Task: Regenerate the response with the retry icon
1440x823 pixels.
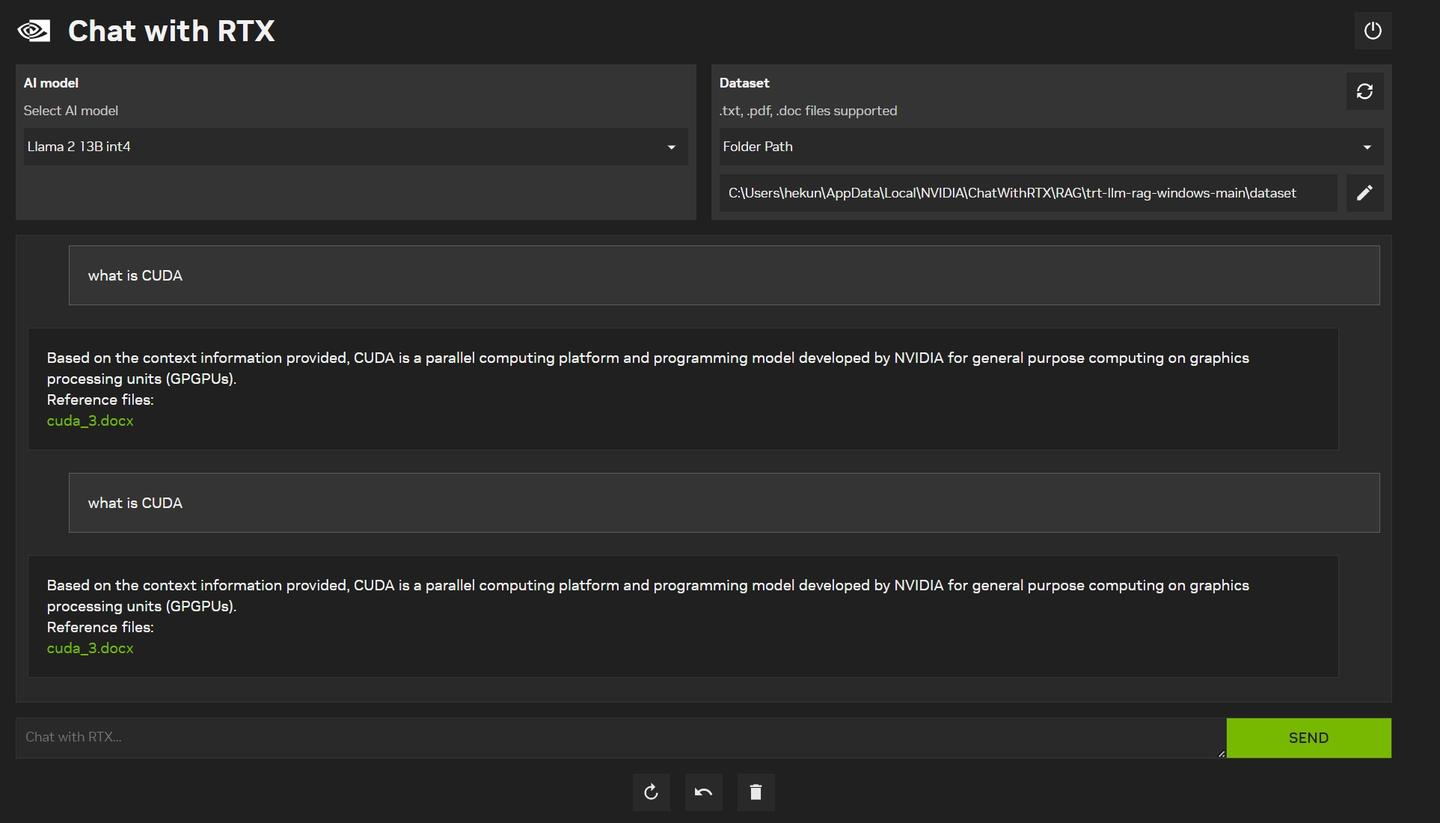Action: 651,792
